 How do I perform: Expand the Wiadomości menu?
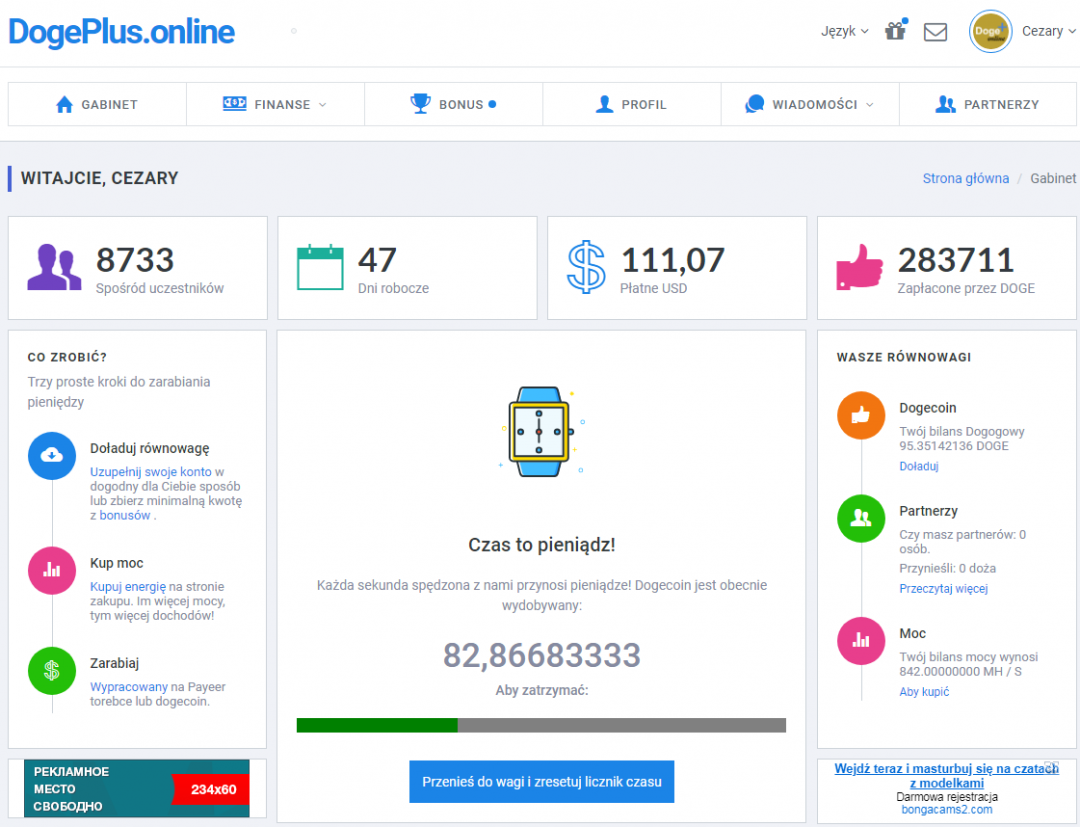[x=809, y=104]
